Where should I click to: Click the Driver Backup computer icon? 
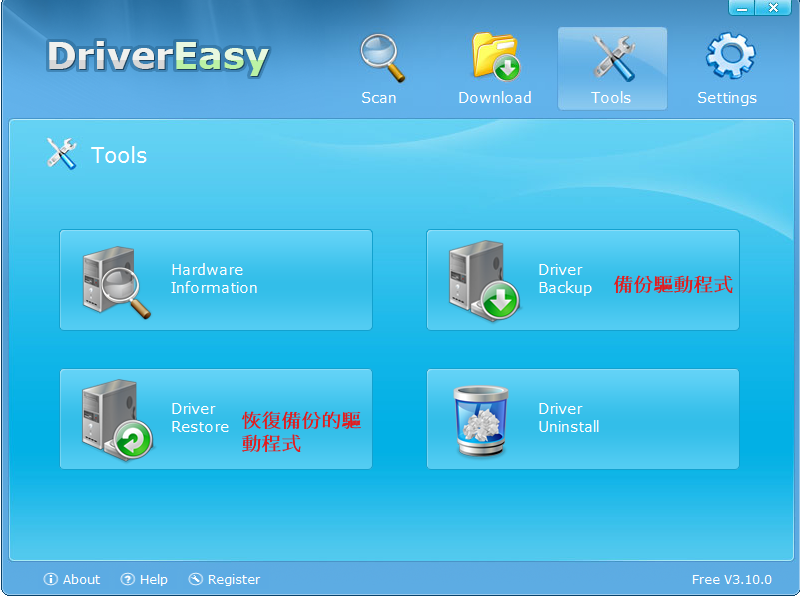click(x=484, y=281)
